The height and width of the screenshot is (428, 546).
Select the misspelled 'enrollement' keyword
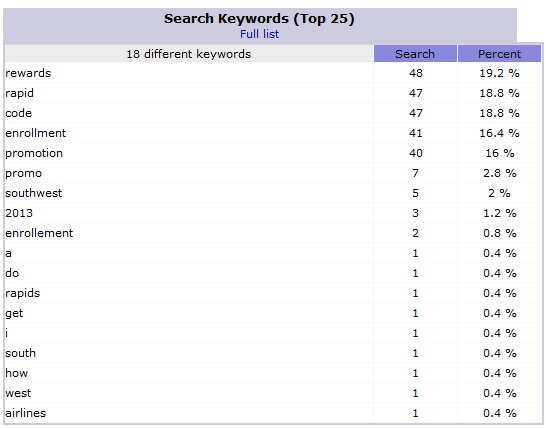tap(39, 233)
